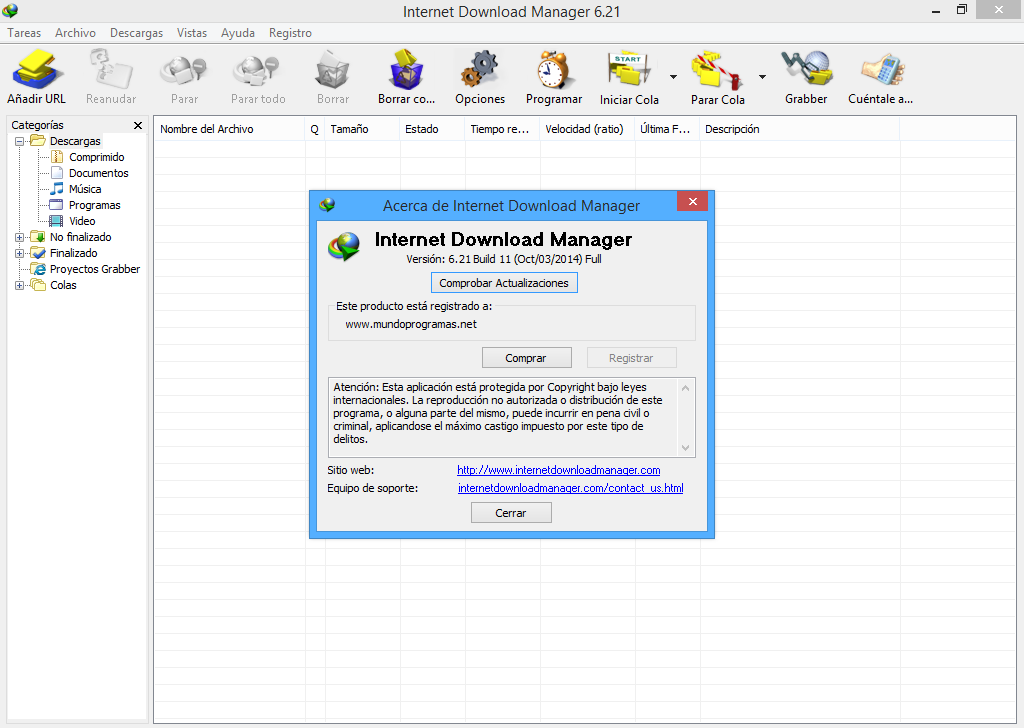Viewport: 1024px width, 728px height.
Task: Open the Descargas menu
Action: click(136, 33)
